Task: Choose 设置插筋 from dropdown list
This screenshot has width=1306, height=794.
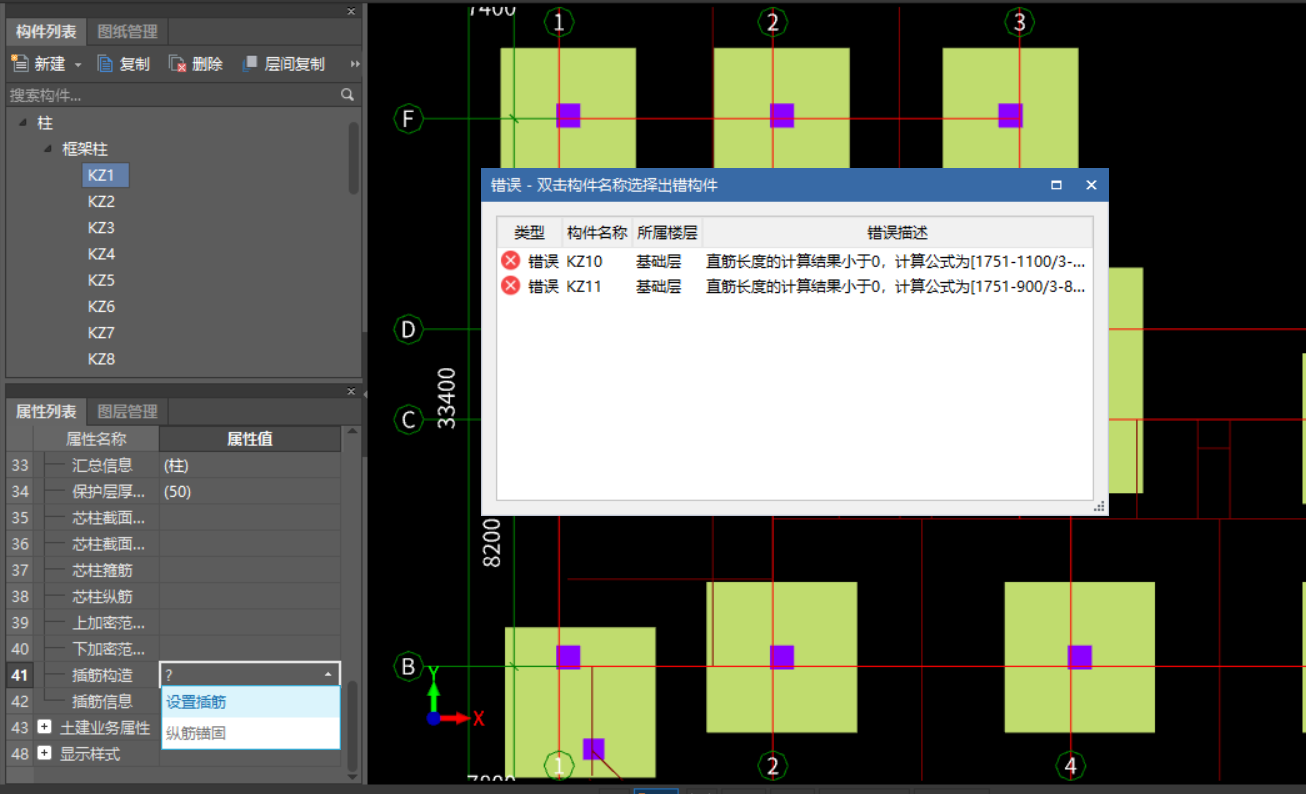Action: [250, 702]
